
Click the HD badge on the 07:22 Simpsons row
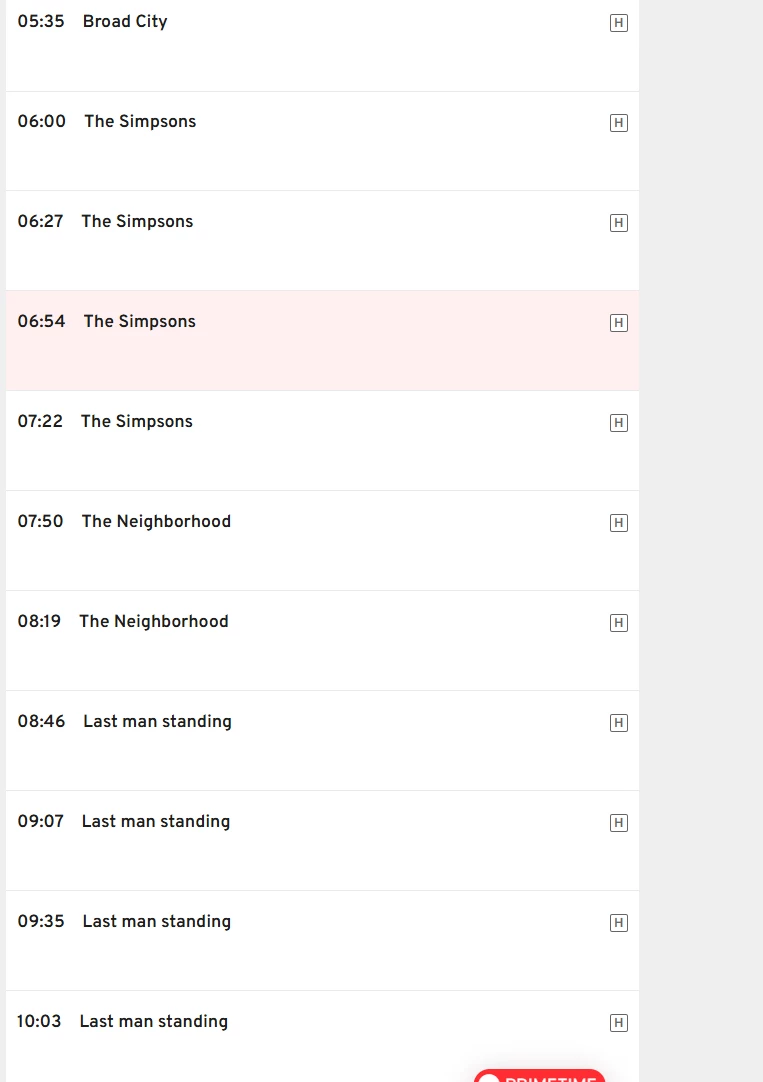pyautogui.click(x=619, y=423)
